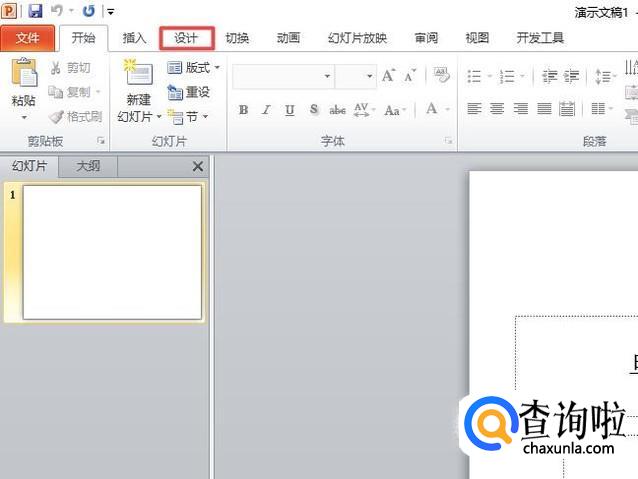Expand the 新建幻灯片 New Slide dropdown arrow
The image size is (638, 479).
pos(159,117)
